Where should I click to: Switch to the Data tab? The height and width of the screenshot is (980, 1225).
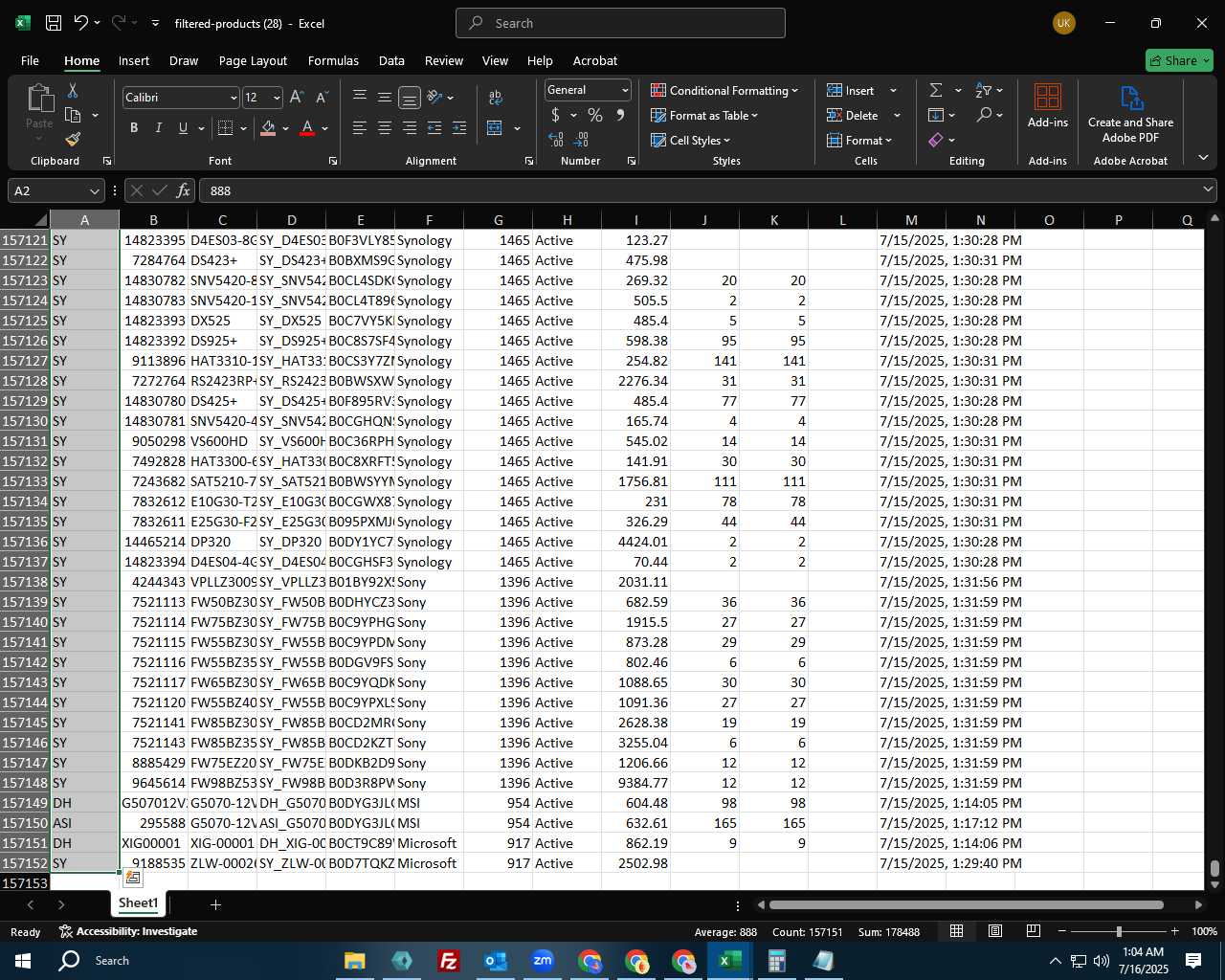tap(391, 60)
